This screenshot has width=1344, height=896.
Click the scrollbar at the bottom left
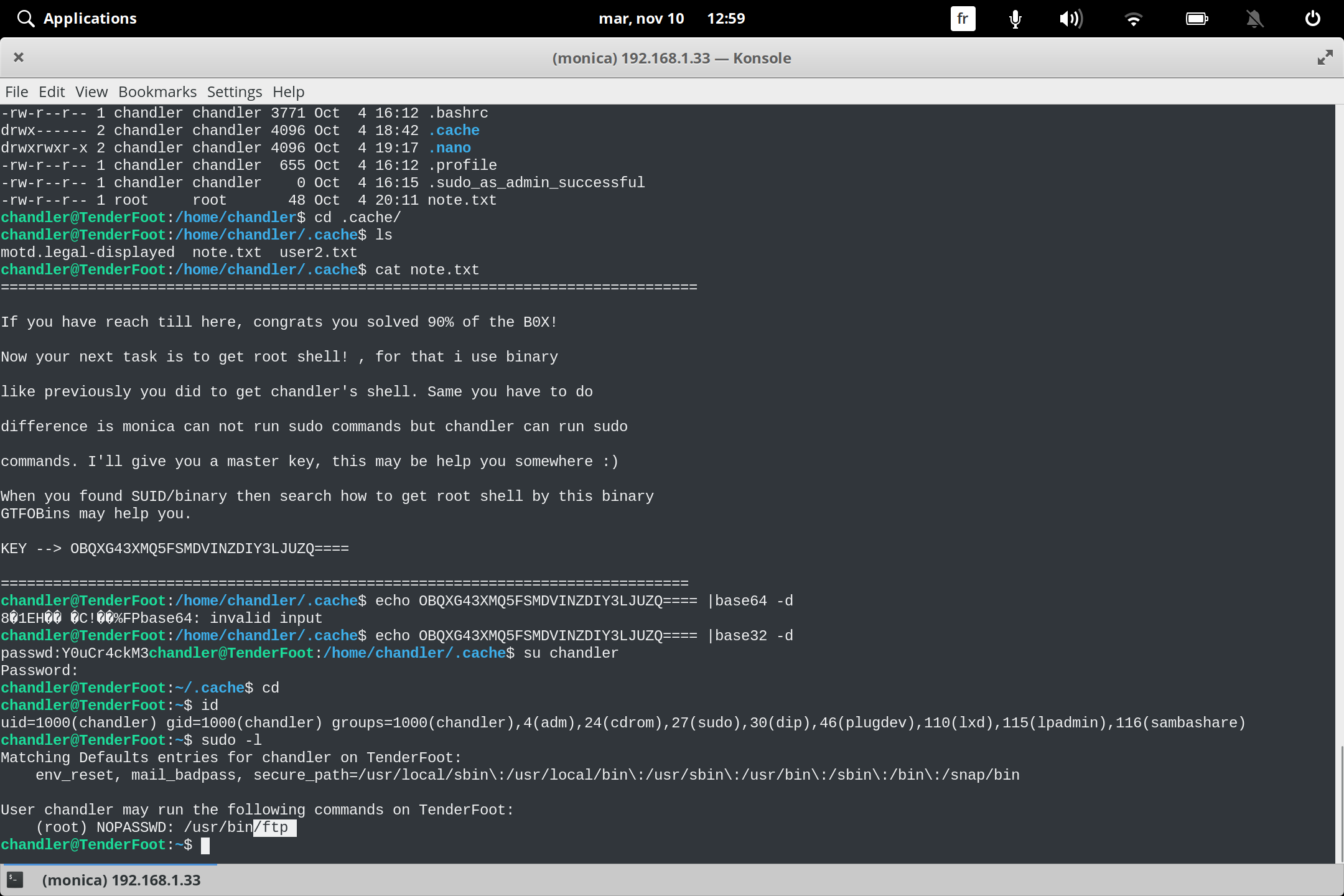[108, 864]
